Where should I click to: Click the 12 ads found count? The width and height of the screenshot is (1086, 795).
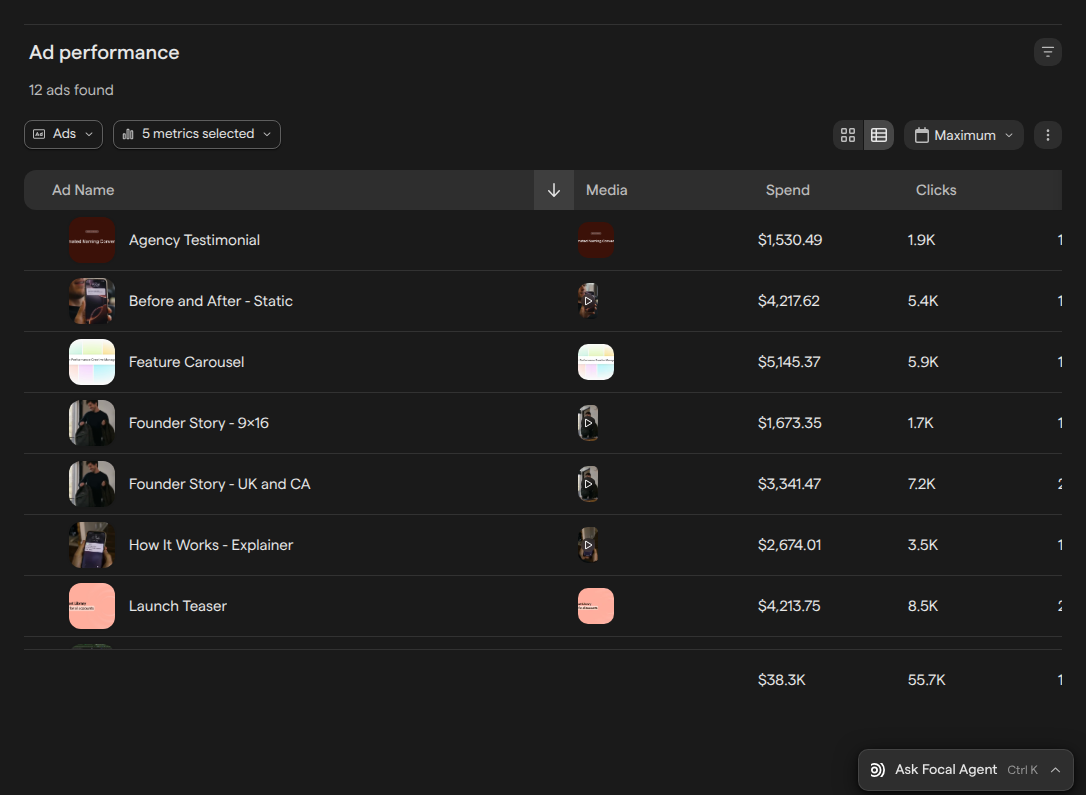click(x=71, y=90)
